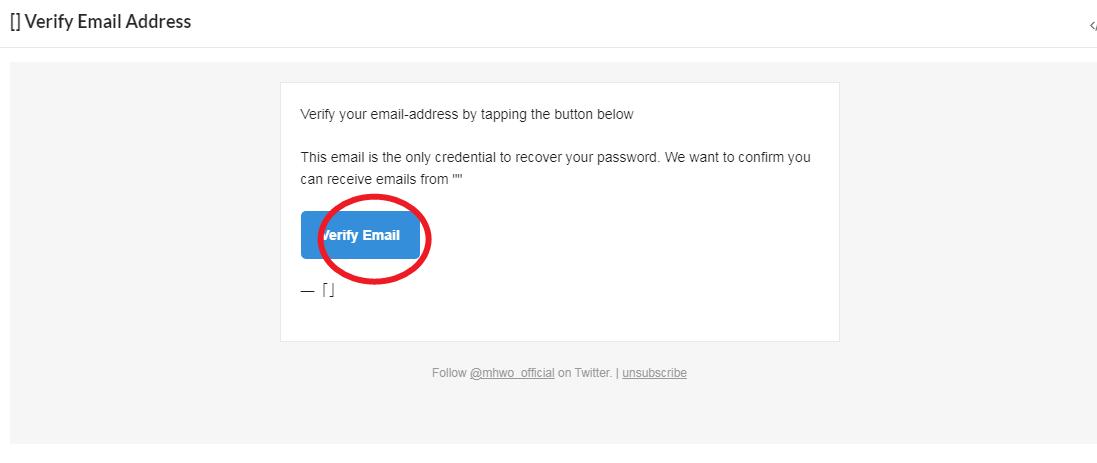Image resolution: width=1097 pixels, height=463 pixels.
Task: Open the @mhwo_official Twitter link
Action: point(512,373)
